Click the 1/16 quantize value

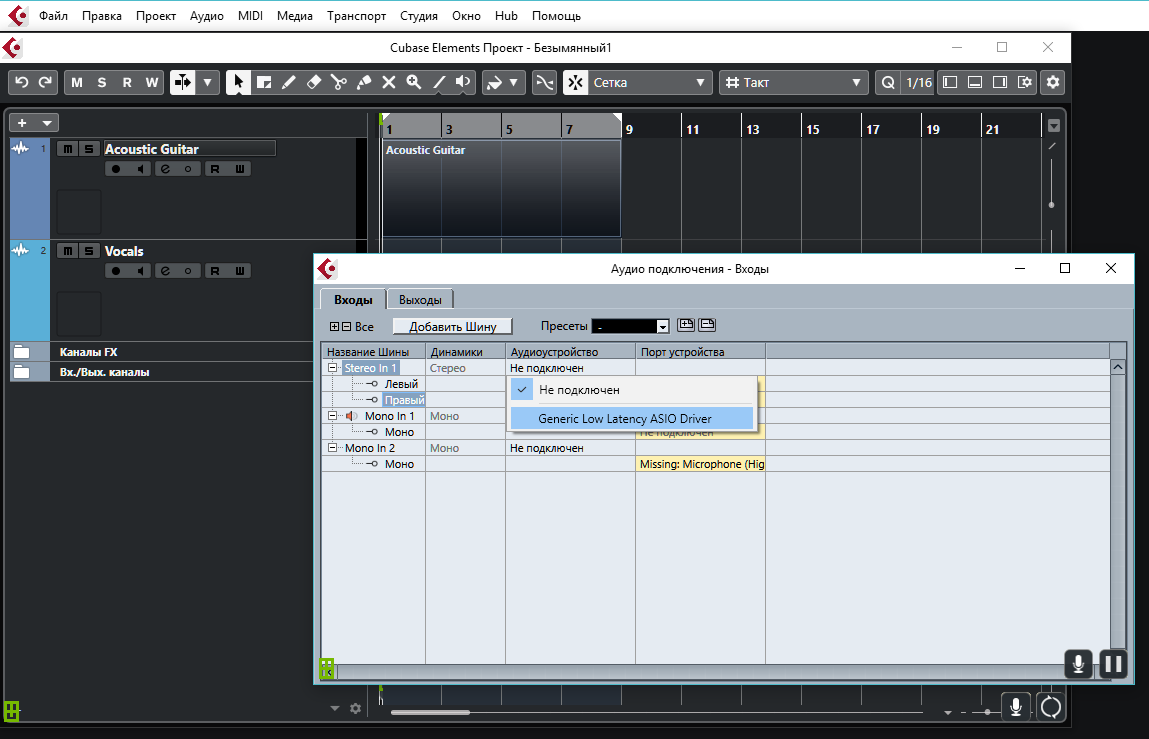(x=919, y=82)
